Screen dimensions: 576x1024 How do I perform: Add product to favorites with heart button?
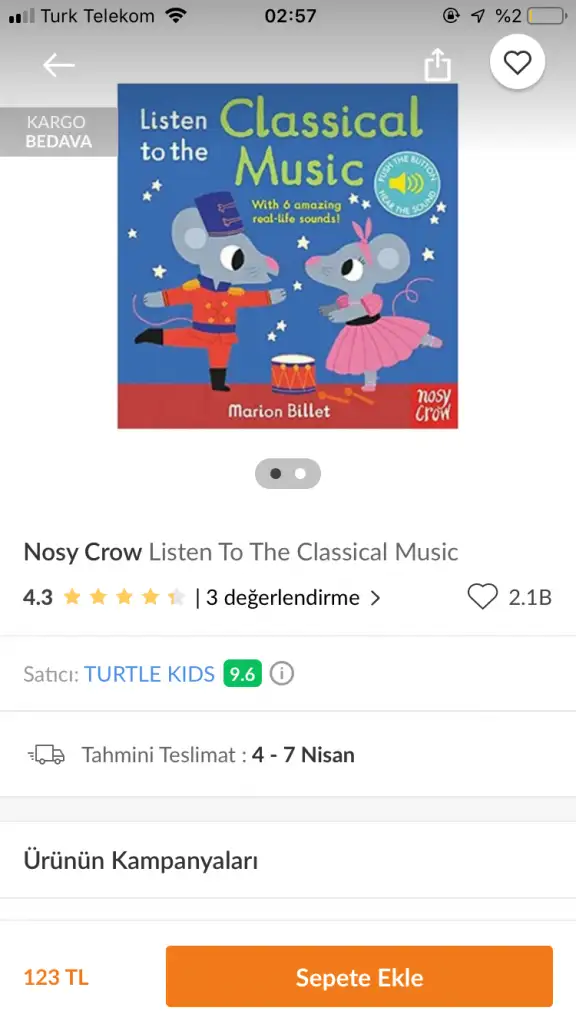coord(517,63)
